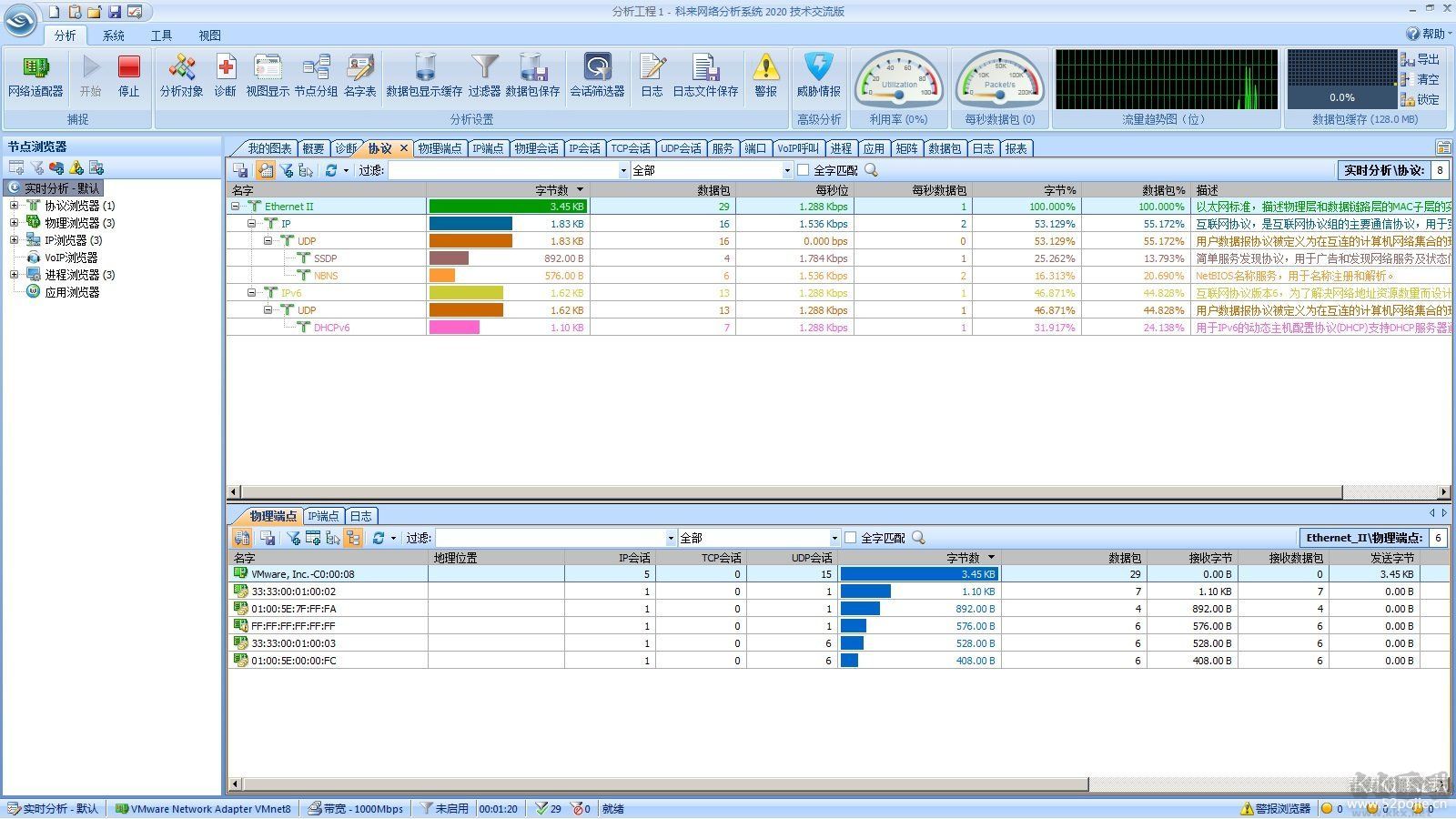
Task: Click the 导出 export buffer button
Action: tap(1421, 59)
